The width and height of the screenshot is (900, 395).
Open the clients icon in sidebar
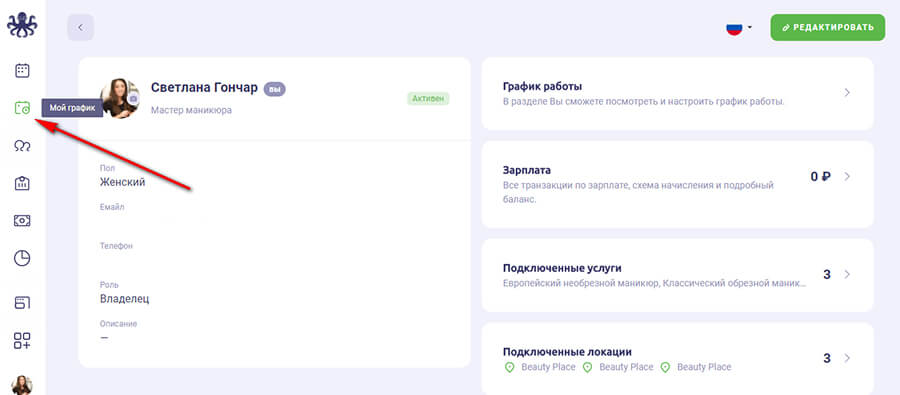(22, 146)
